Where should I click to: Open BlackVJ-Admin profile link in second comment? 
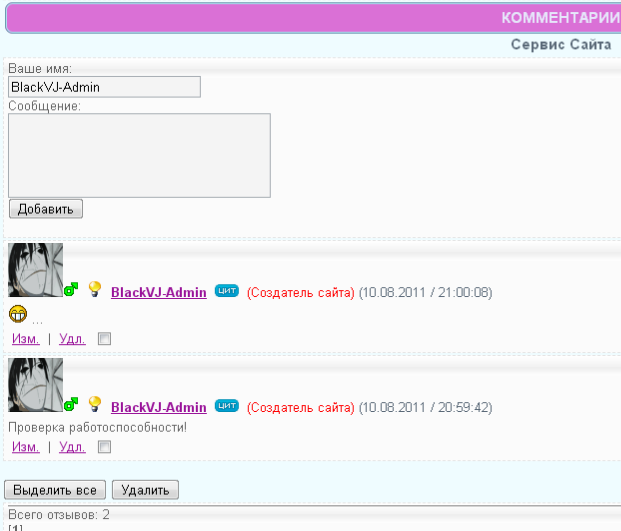159,407
